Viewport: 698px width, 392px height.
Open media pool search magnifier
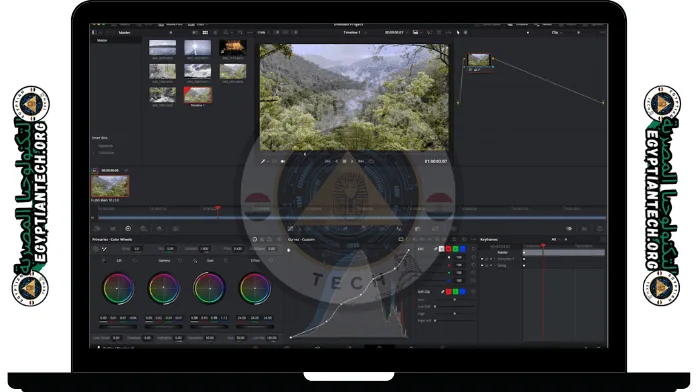226,32
